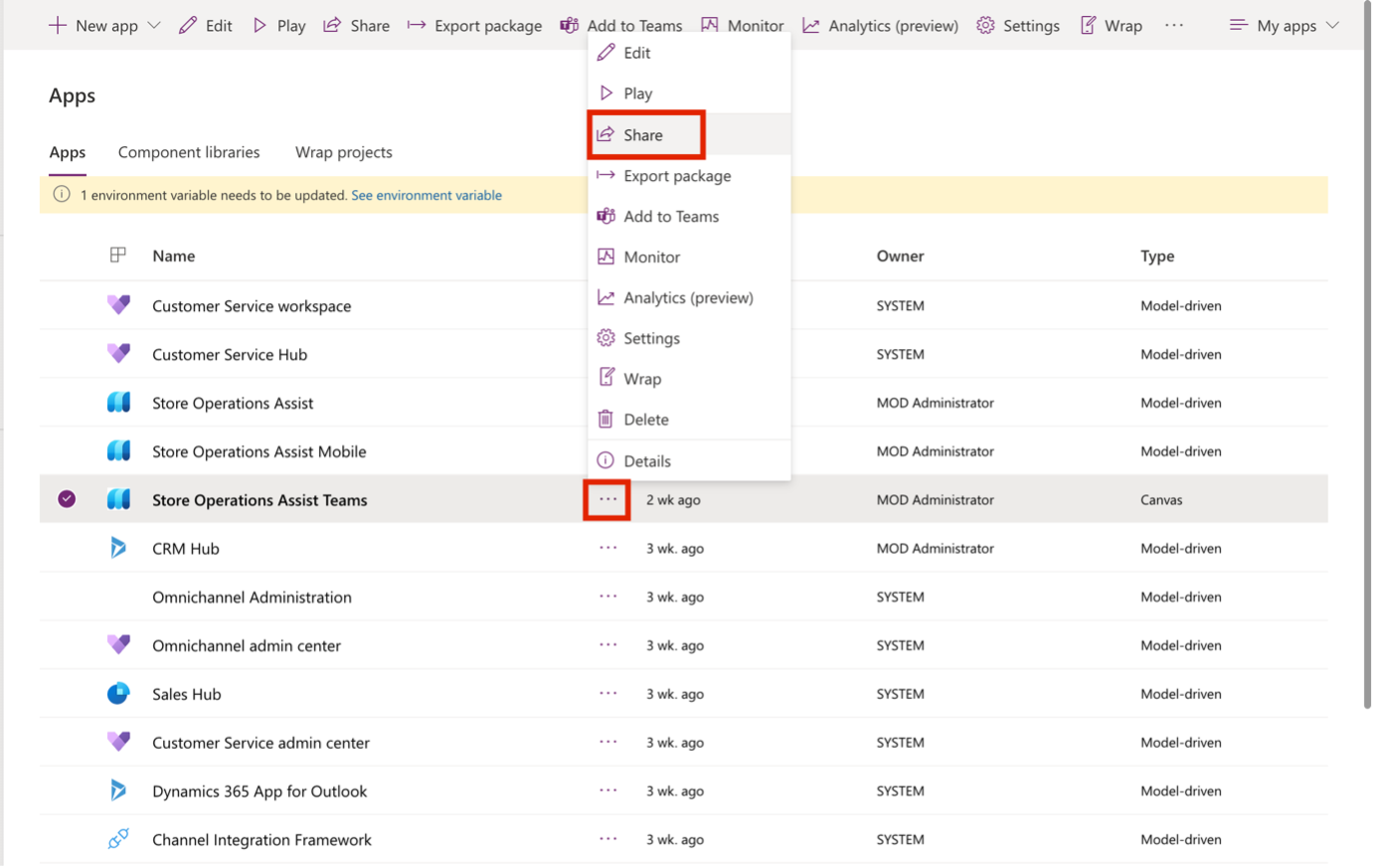Image resolution: width=1376 pixels, height=868 pixels.
Task: Open the My apps view dropdown
Action: (1285, 26)
